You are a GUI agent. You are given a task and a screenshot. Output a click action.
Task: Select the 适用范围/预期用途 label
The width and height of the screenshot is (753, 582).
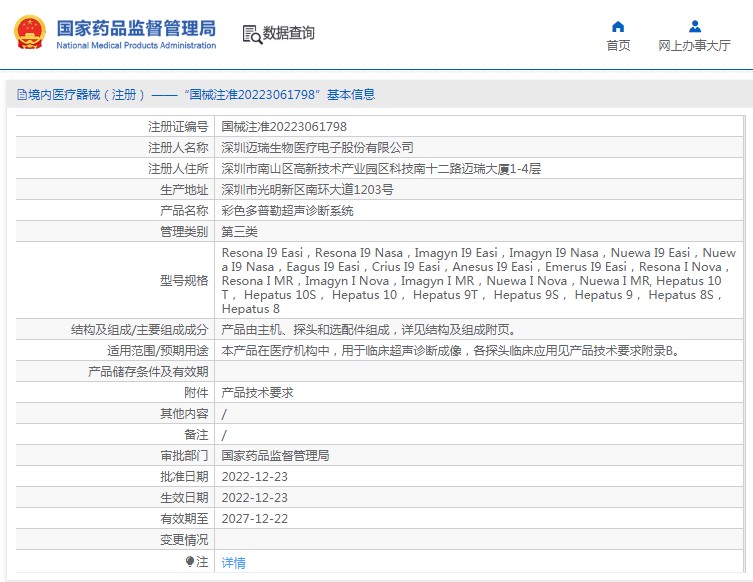click(x=158, y=351)
